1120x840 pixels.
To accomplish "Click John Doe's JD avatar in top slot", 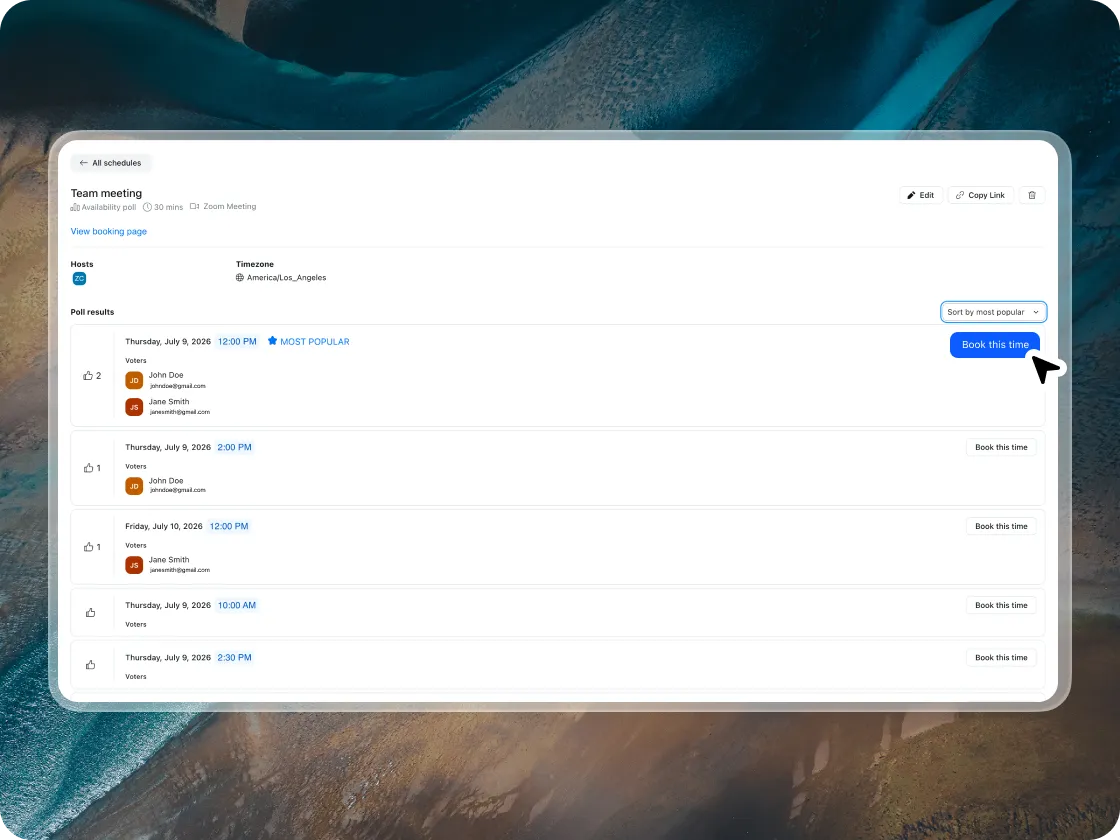I will [134, 380].
